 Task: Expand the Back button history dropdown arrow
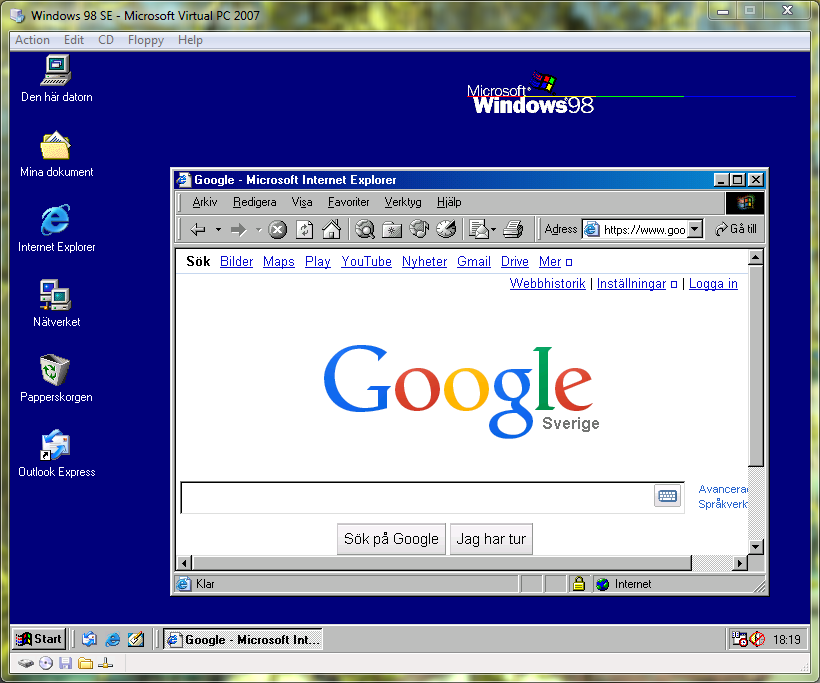click(218, 230)
